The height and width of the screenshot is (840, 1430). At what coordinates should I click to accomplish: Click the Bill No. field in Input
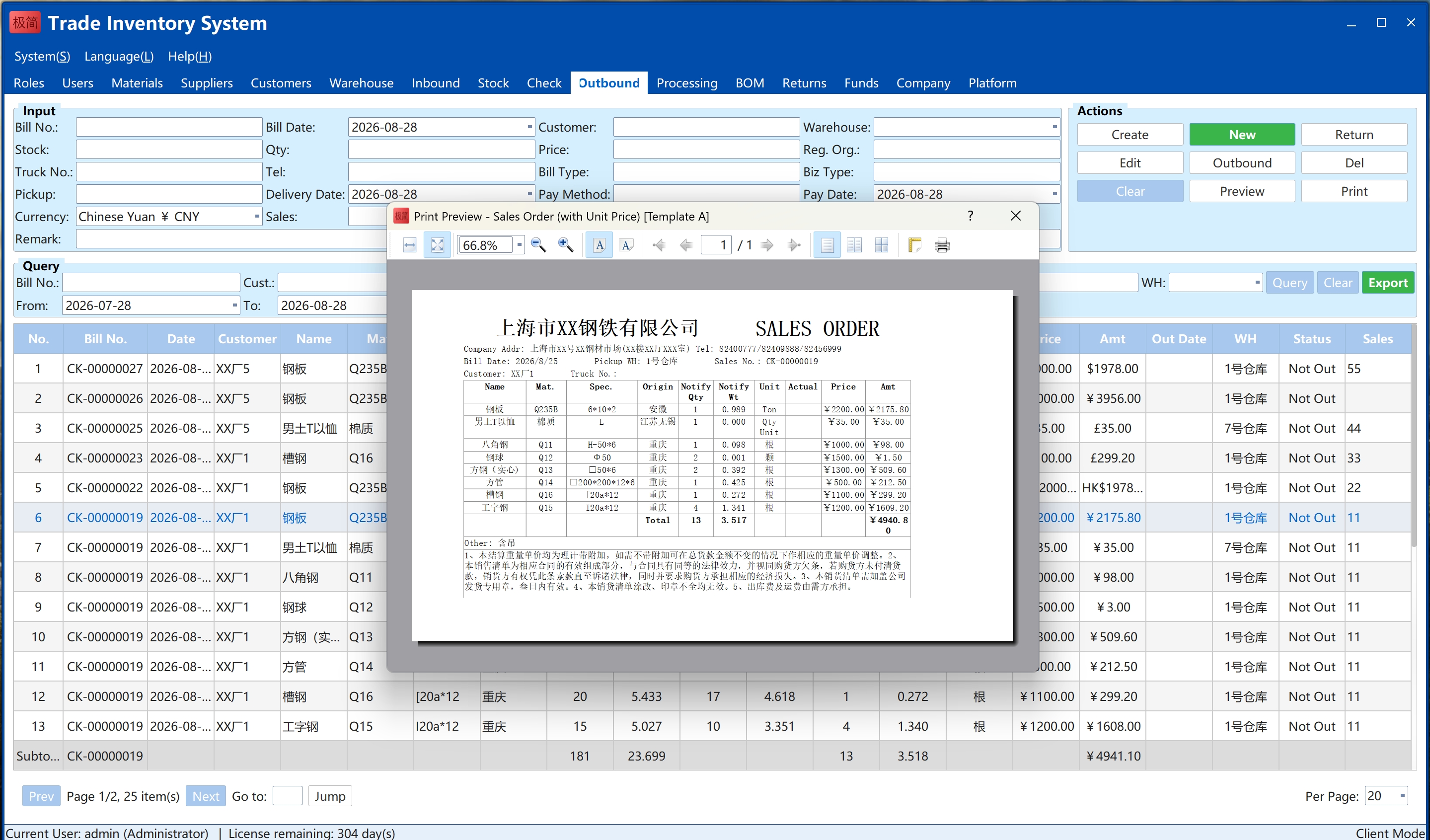point(168,127)
